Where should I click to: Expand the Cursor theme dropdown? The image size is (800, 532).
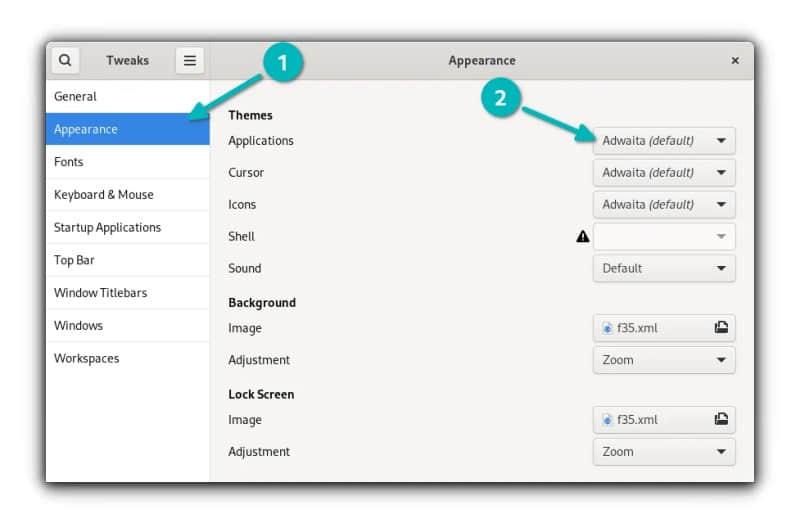pyautogui.click(x=664, y=173)
